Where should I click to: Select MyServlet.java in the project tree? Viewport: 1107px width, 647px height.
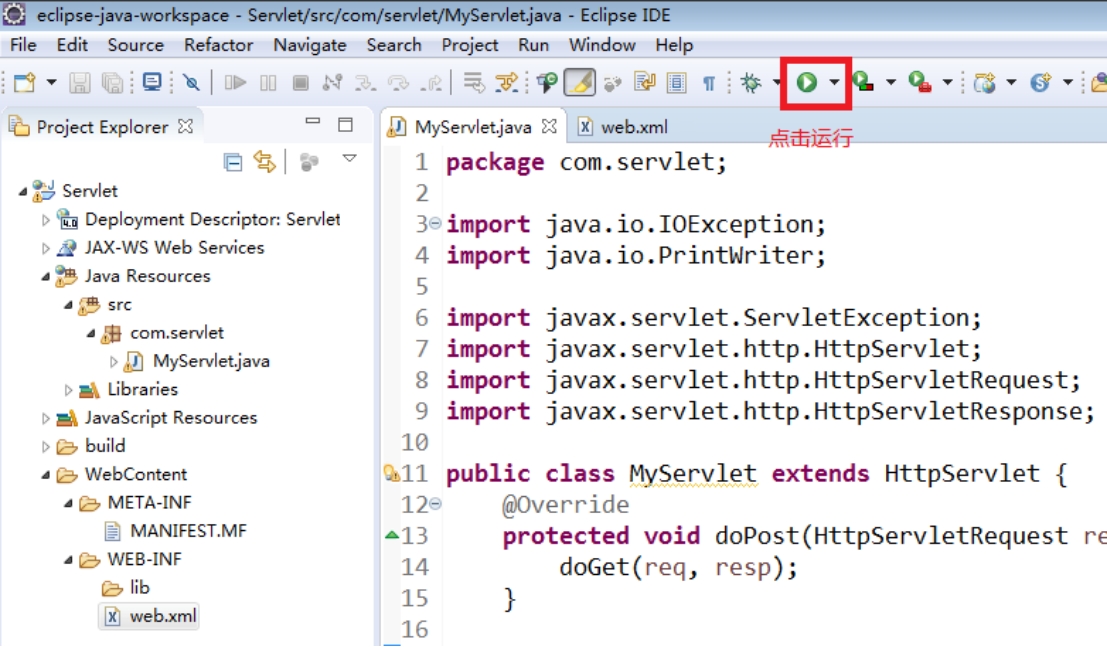pos(211,361)
